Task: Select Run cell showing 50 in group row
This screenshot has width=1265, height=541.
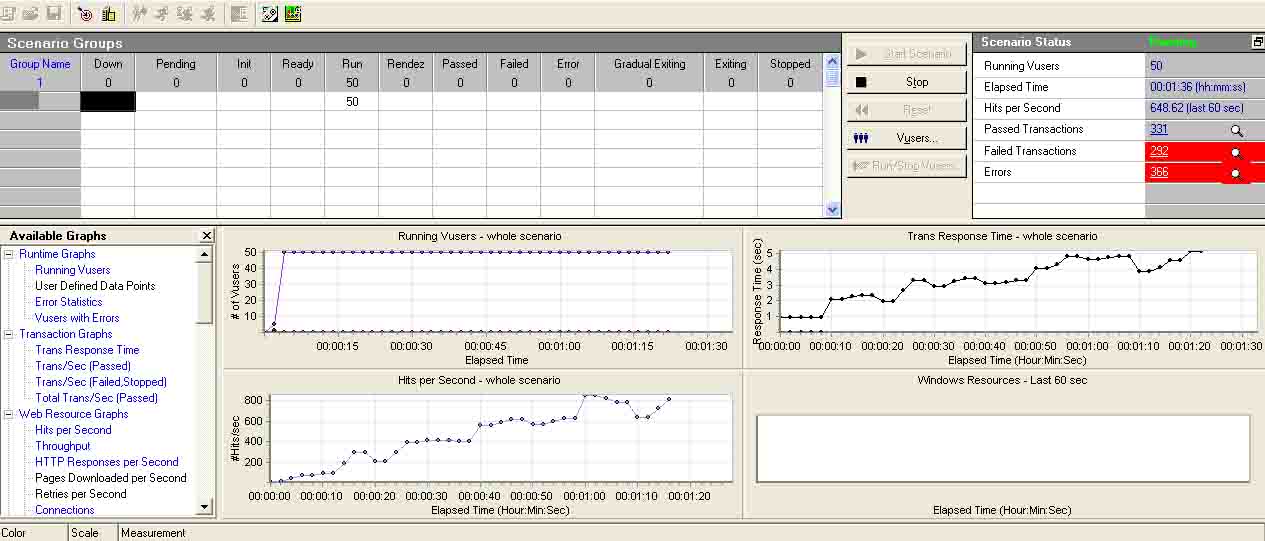Action: click(352, 101)
